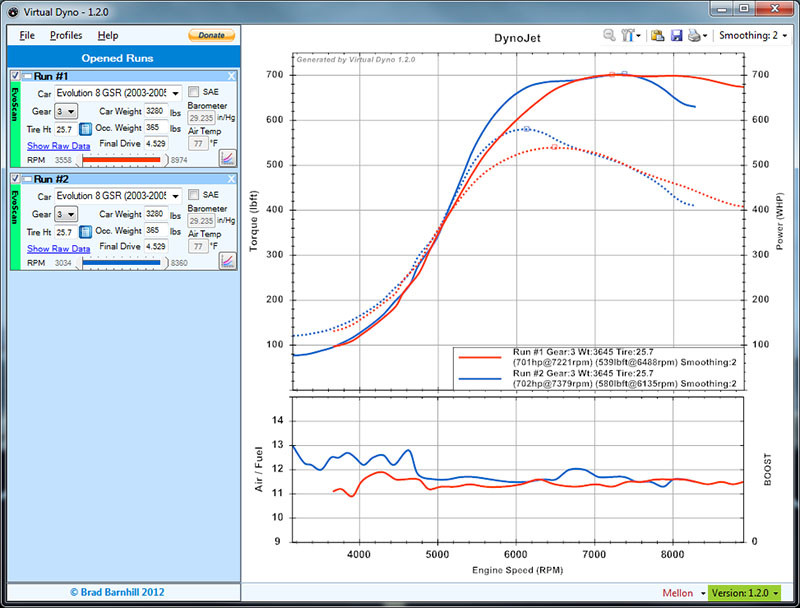Image resolution: width=800 pixels, height=608 pixels.
Task: Click the Opened Runs panel header
Action: click(123, 58)
